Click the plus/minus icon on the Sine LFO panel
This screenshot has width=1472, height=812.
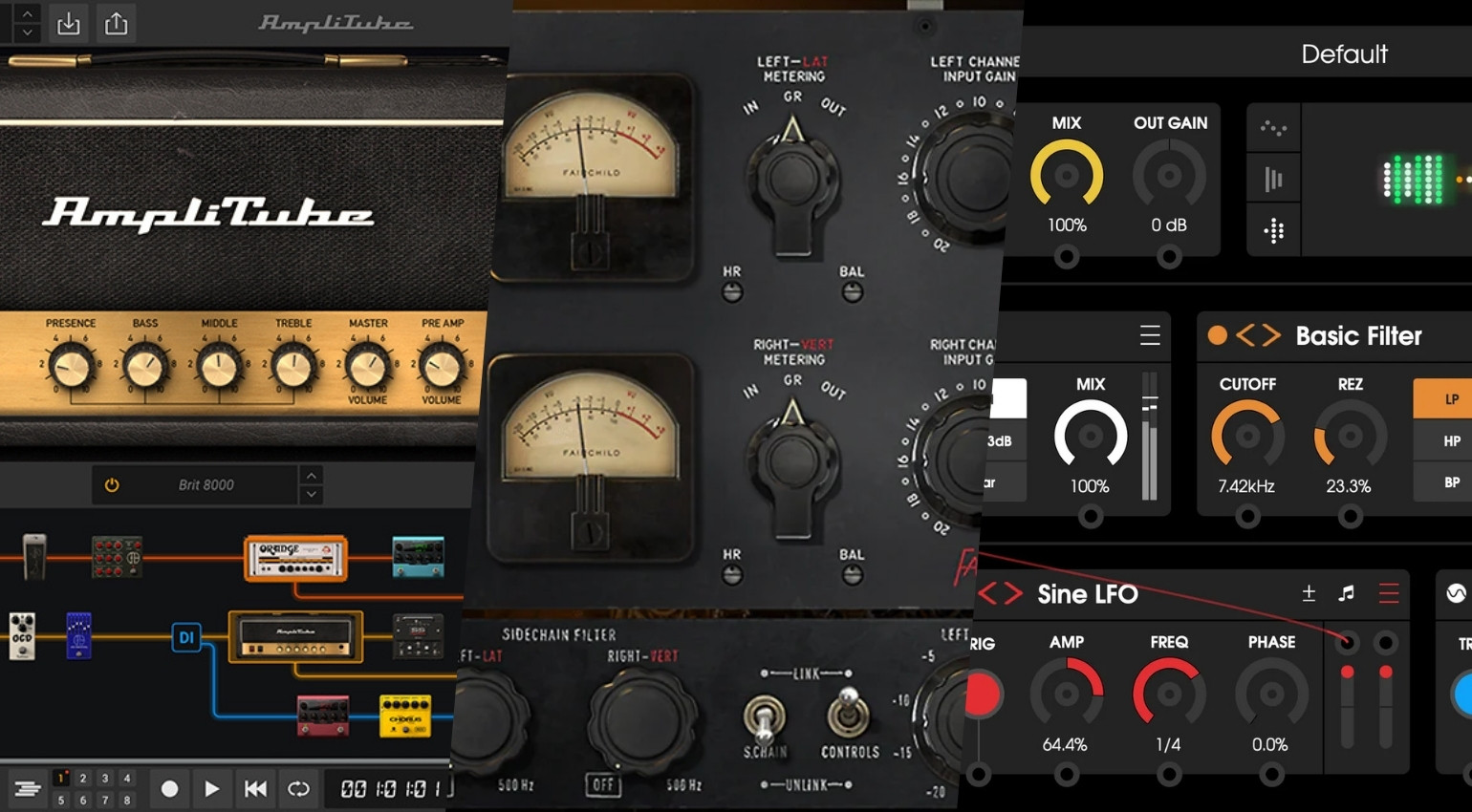tap(1308, 593)
